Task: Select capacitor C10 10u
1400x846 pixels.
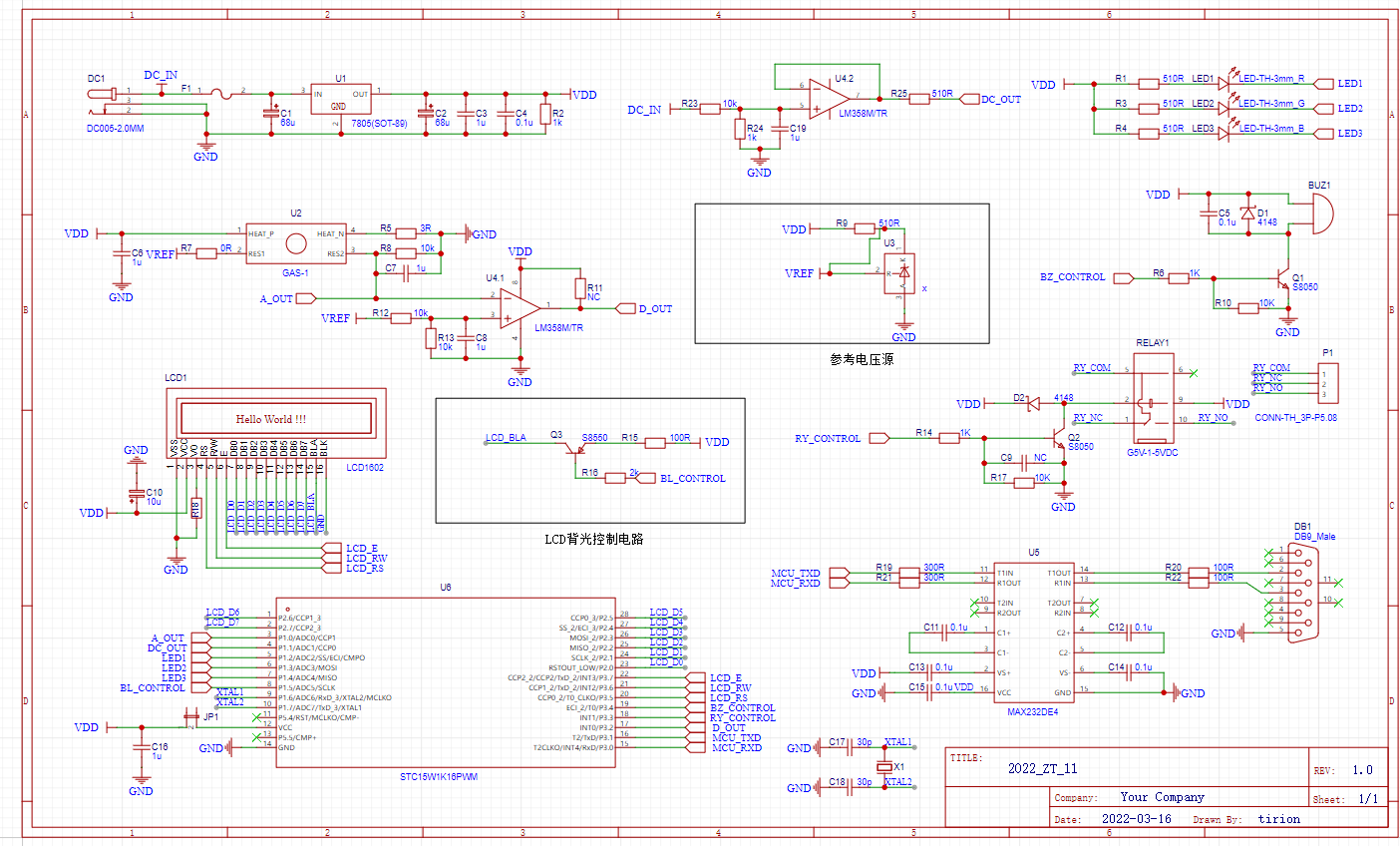Action: pos(136,496)
